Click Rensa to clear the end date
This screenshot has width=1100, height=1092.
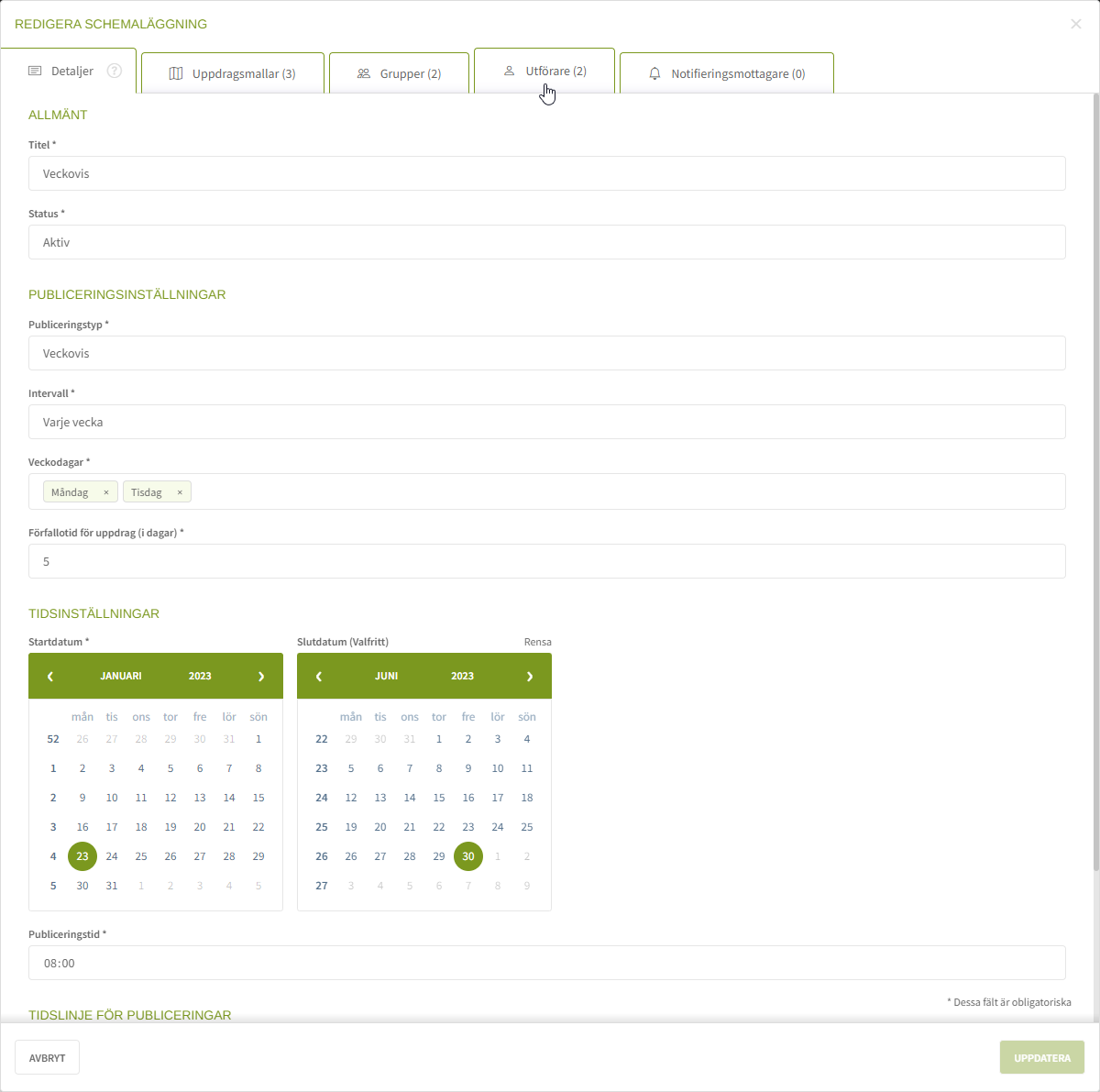pyautogui.click(x=537, y=642)
